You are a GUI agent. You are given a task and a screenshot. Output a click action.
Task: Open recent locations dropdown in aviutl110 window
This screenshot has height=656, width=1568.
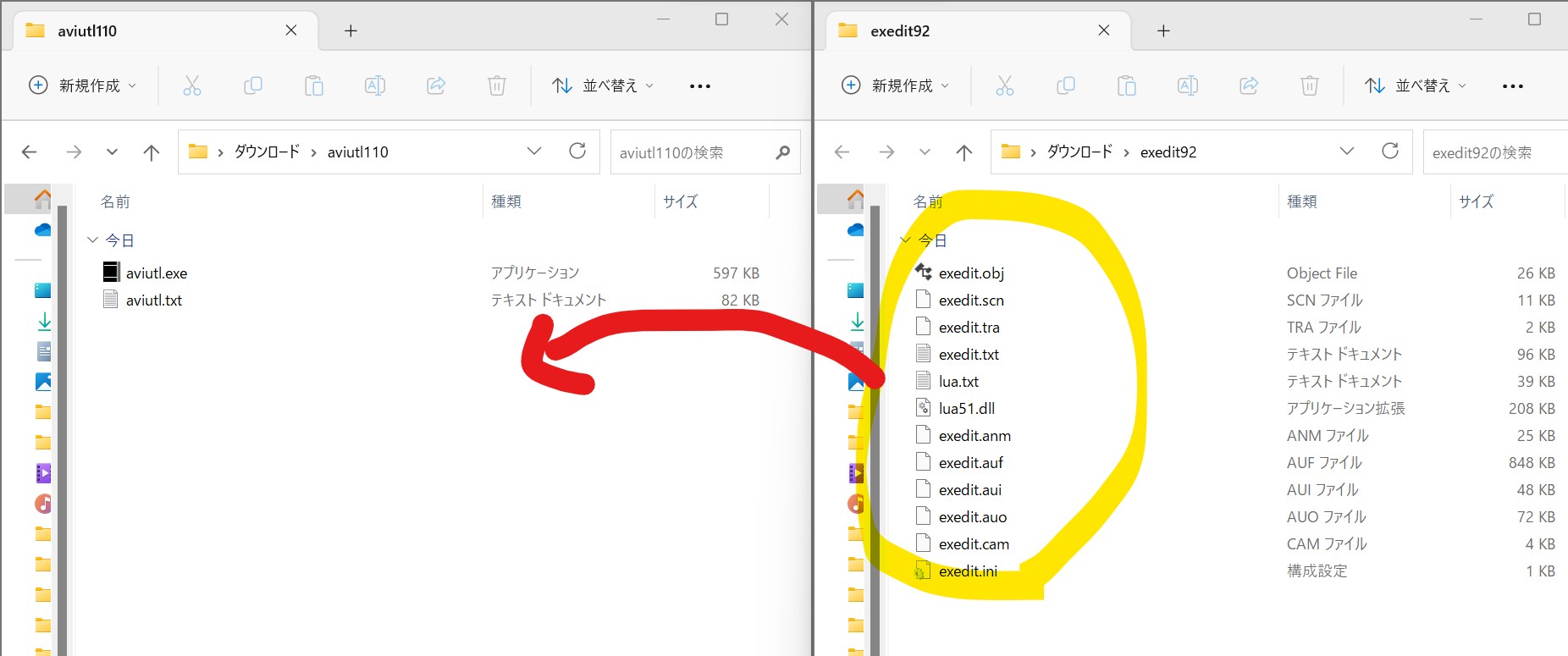(x=112, y=152)
